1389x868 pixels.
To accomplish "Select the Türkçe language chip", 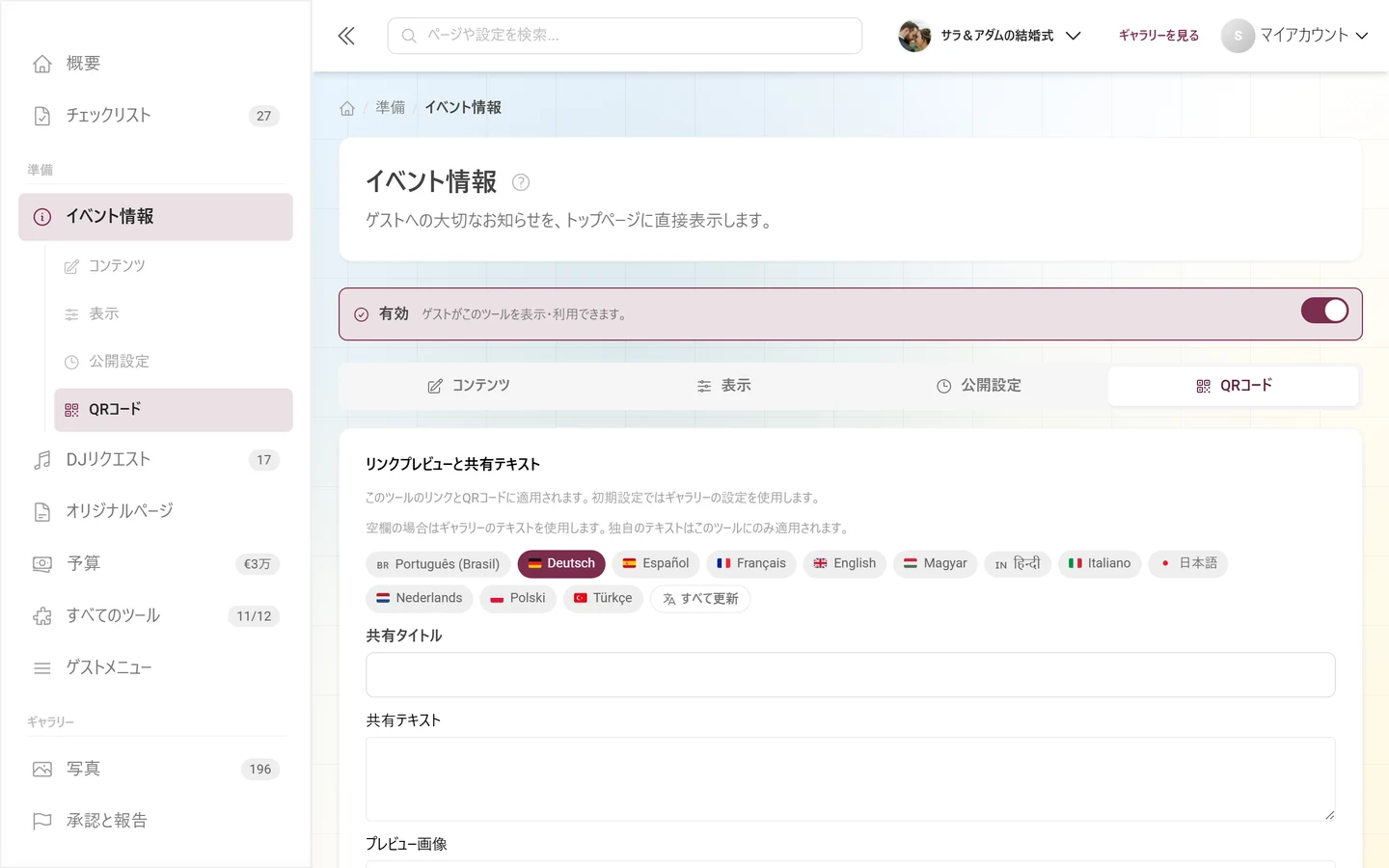I will coord(603,598).
